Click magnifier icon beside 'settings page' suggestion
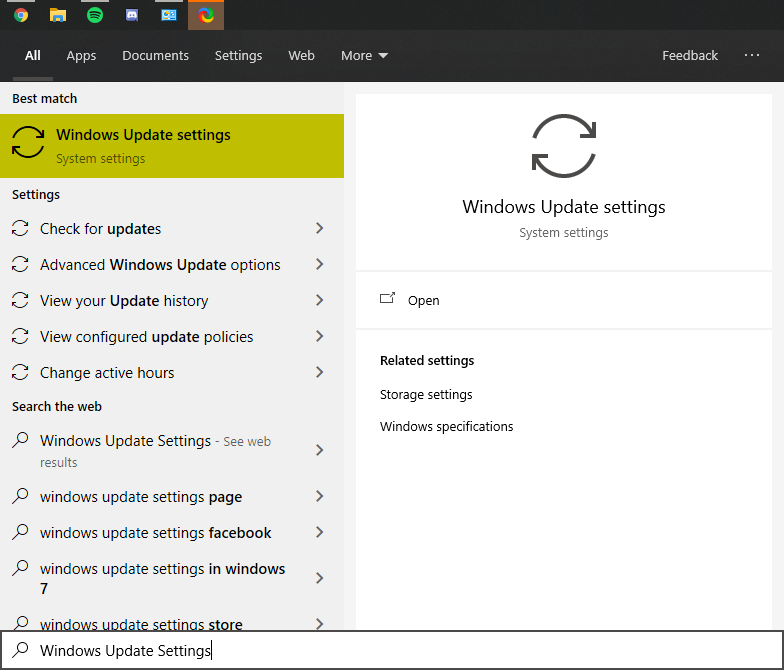 [20, 496]
